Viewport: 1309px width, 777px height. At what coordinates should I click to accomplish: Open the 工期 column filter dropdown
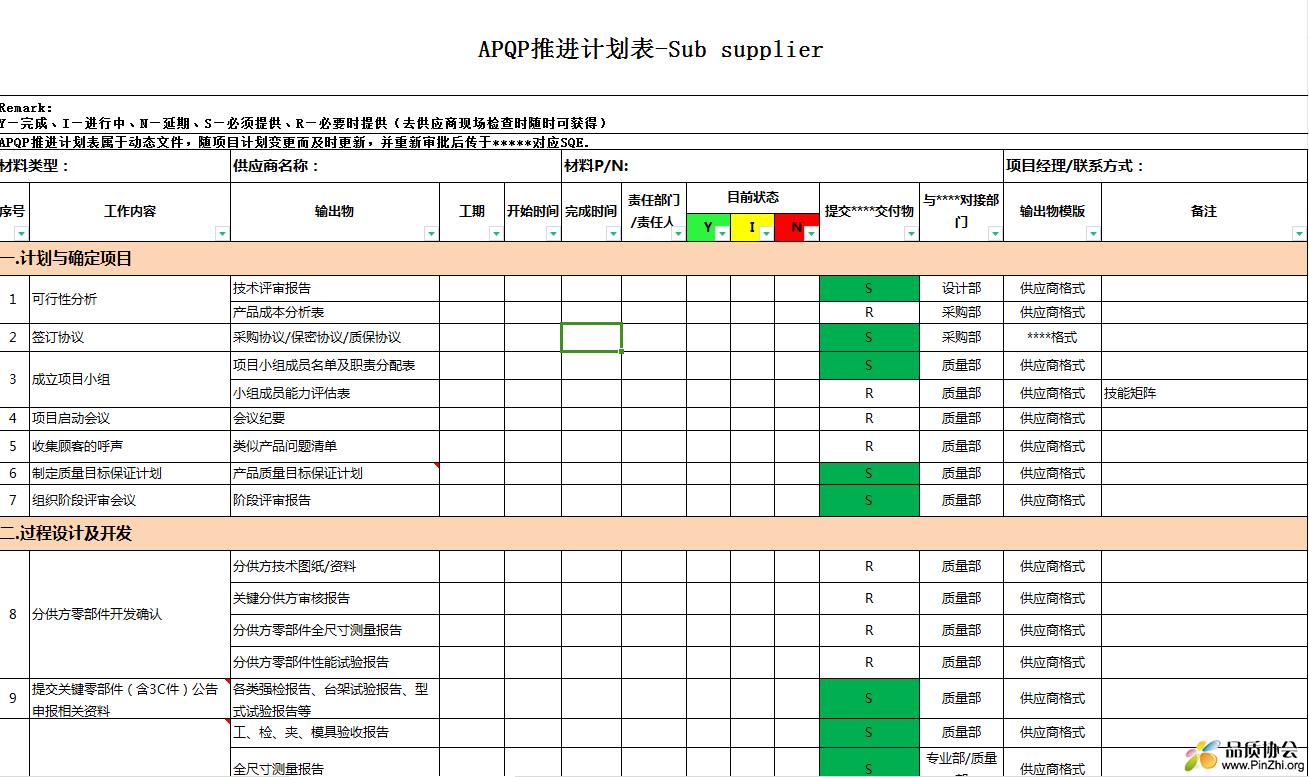496,233
